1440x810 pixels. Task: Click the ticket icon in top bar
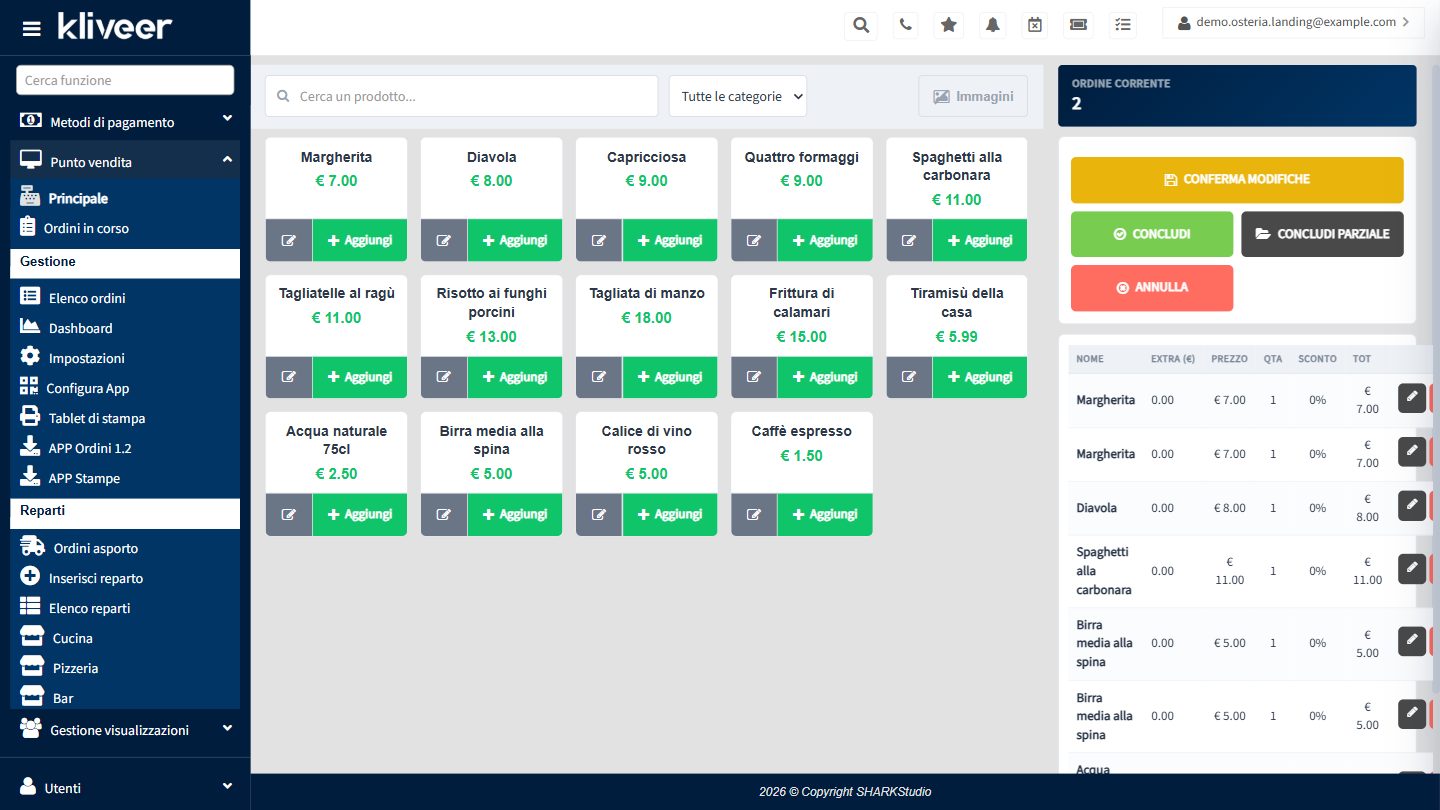1079,25
